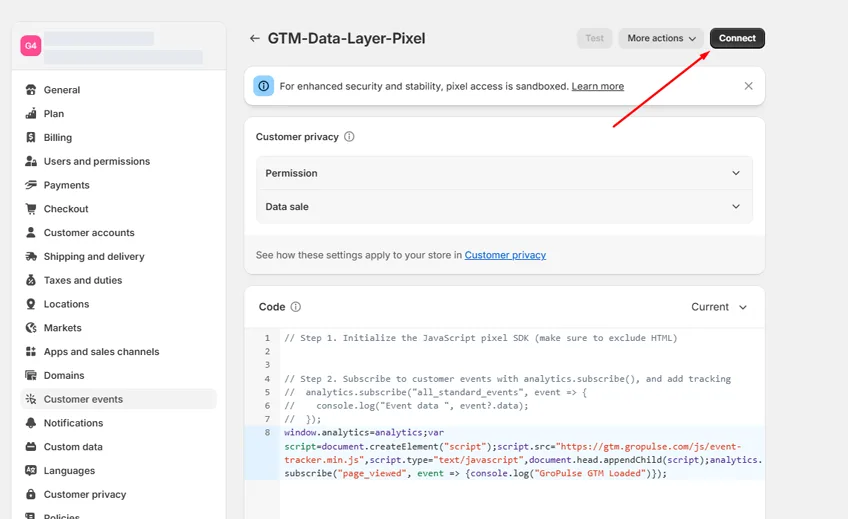Image resolution: width=848 pixels, height=519 pixels.
Task: Click the disabled Test button
Action: click(594, 38)
